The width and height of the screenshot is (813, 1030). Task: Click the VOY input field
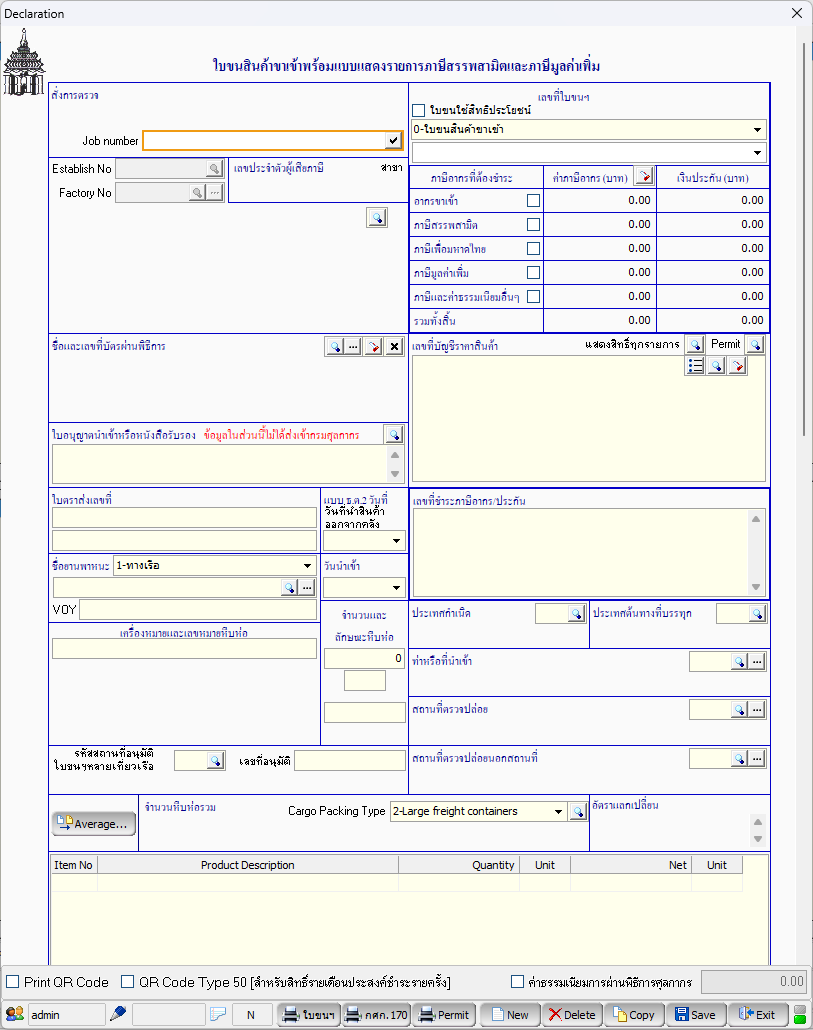[x=198, y=610]
